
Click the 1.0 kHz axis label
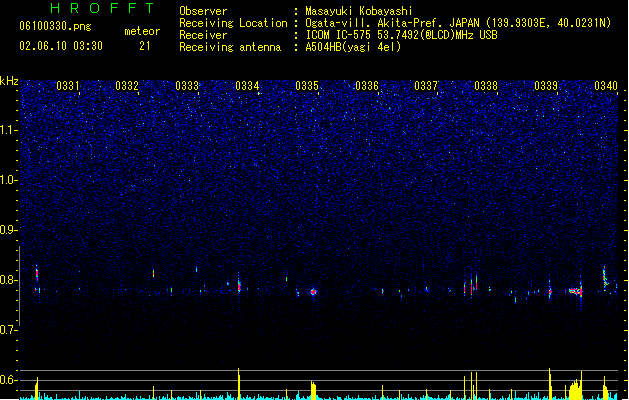tap(9, 180)
